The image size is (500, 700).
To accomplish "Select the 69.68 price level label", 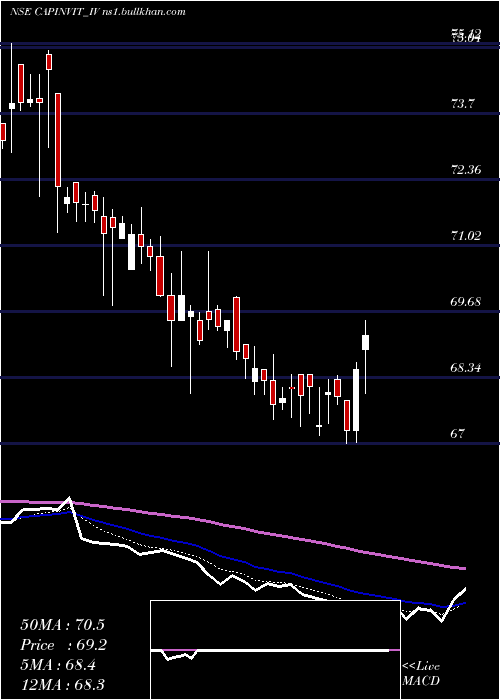I will [x=466, y=302].
